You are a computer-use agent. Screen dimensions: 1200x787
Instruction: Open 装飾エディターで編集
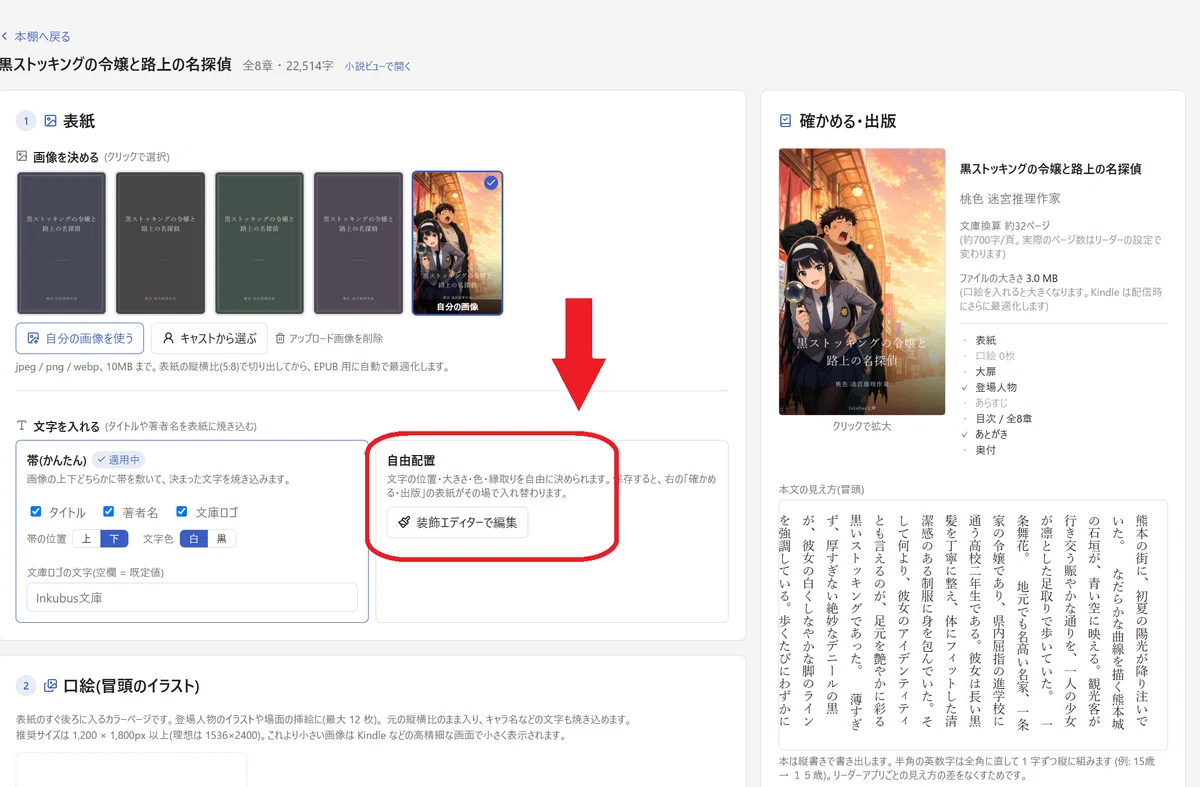(x=457, y=522)
